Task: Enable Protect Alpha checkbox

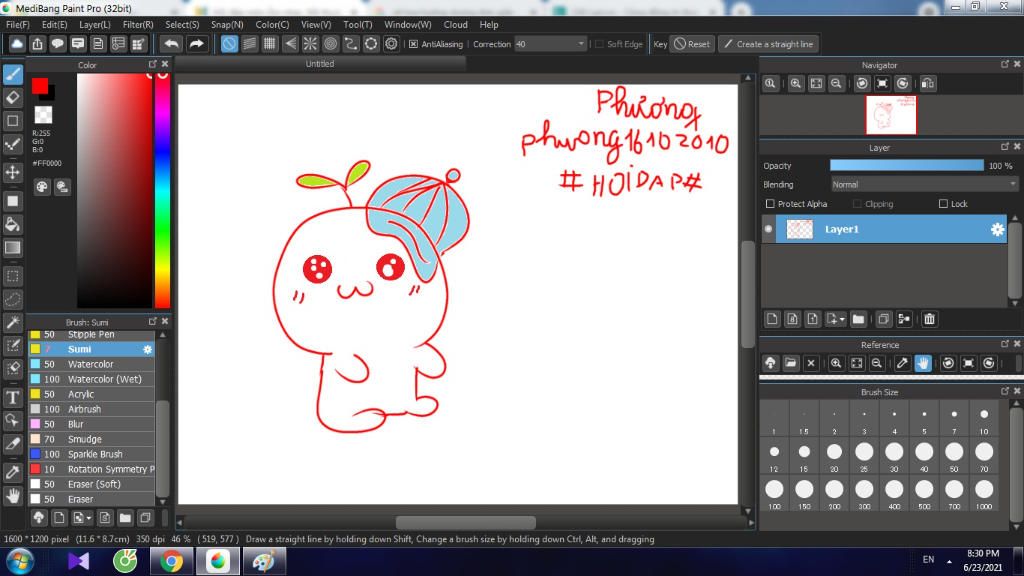Action: (770, 204)
